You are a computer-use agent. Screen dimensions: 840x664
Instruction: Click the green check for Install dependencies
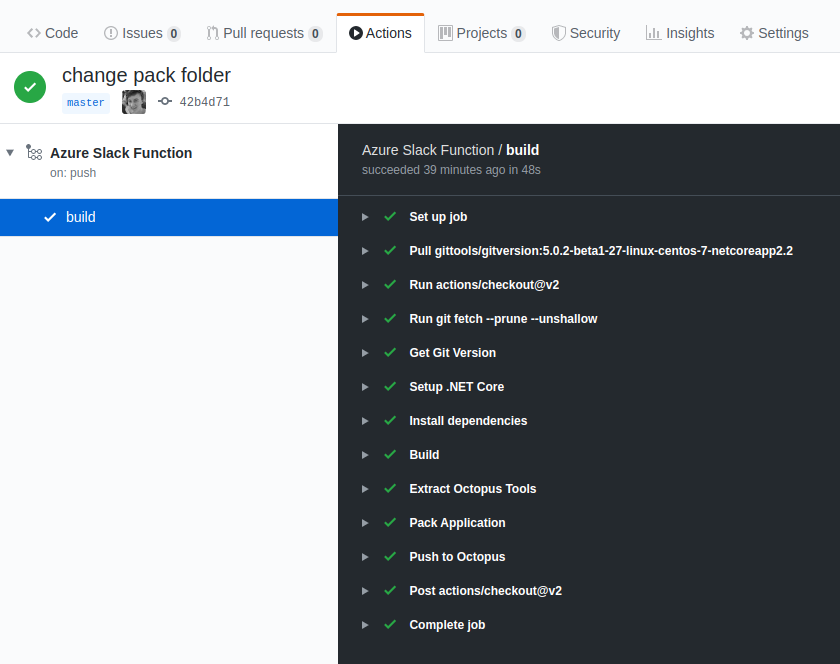pyautogui.click(x=390, y=420)
